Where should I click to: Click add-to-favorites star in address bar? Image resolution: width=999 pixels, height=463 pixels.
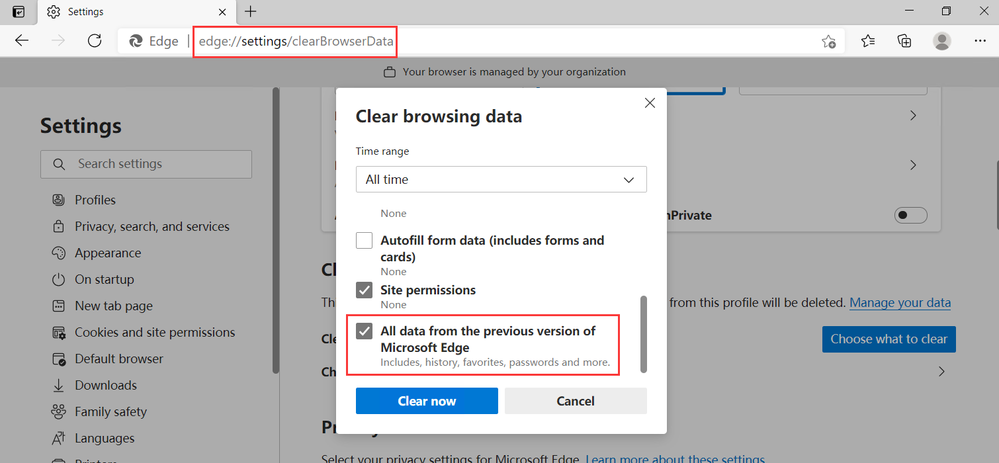(828, 41)
